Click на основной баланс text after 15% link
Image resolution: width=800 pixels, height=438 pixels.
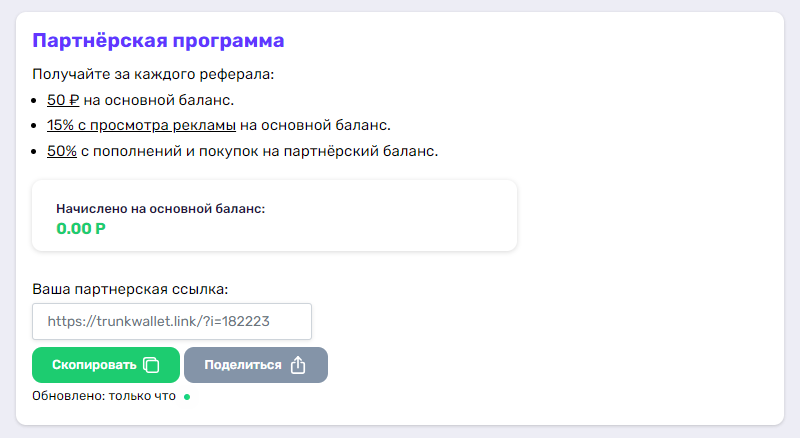[315, 126]
